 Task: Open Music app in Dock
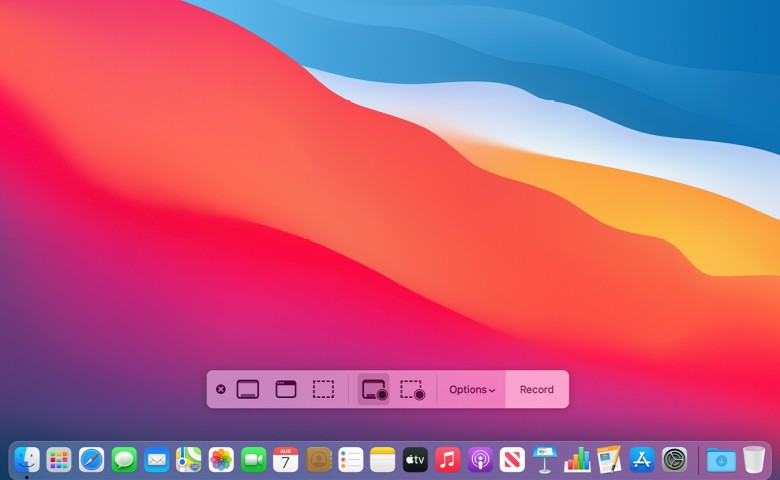[448, 459]
